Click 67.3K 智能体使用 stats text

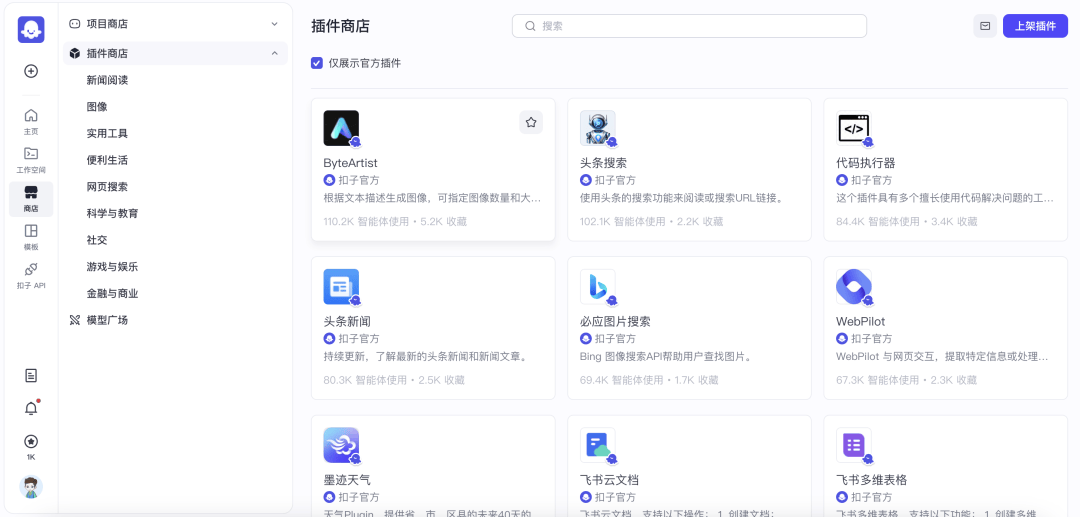pos(878,380)
